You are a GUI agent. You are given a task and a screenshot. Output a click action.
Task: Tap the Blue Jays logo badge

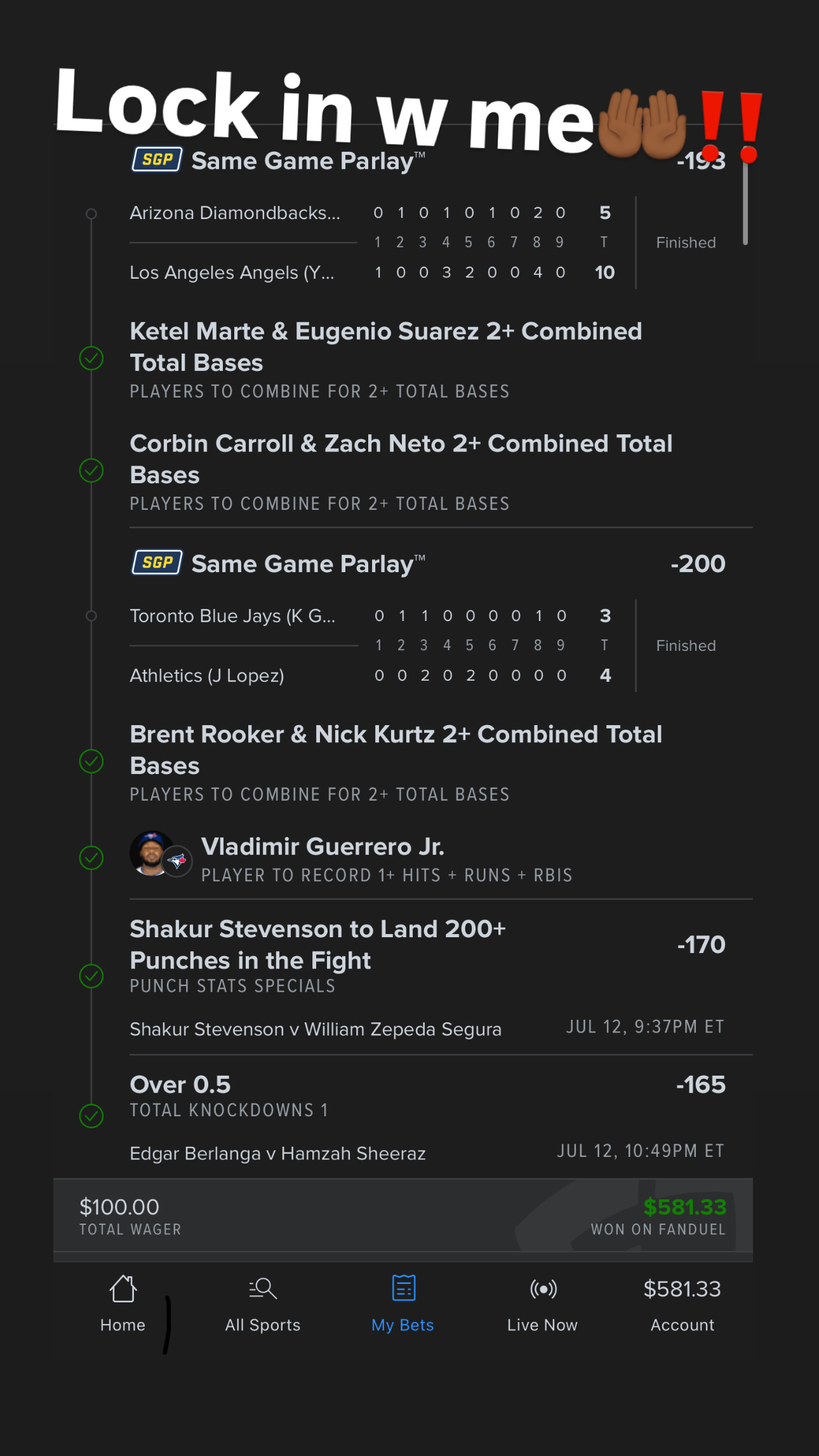click(x=177, y=862)
